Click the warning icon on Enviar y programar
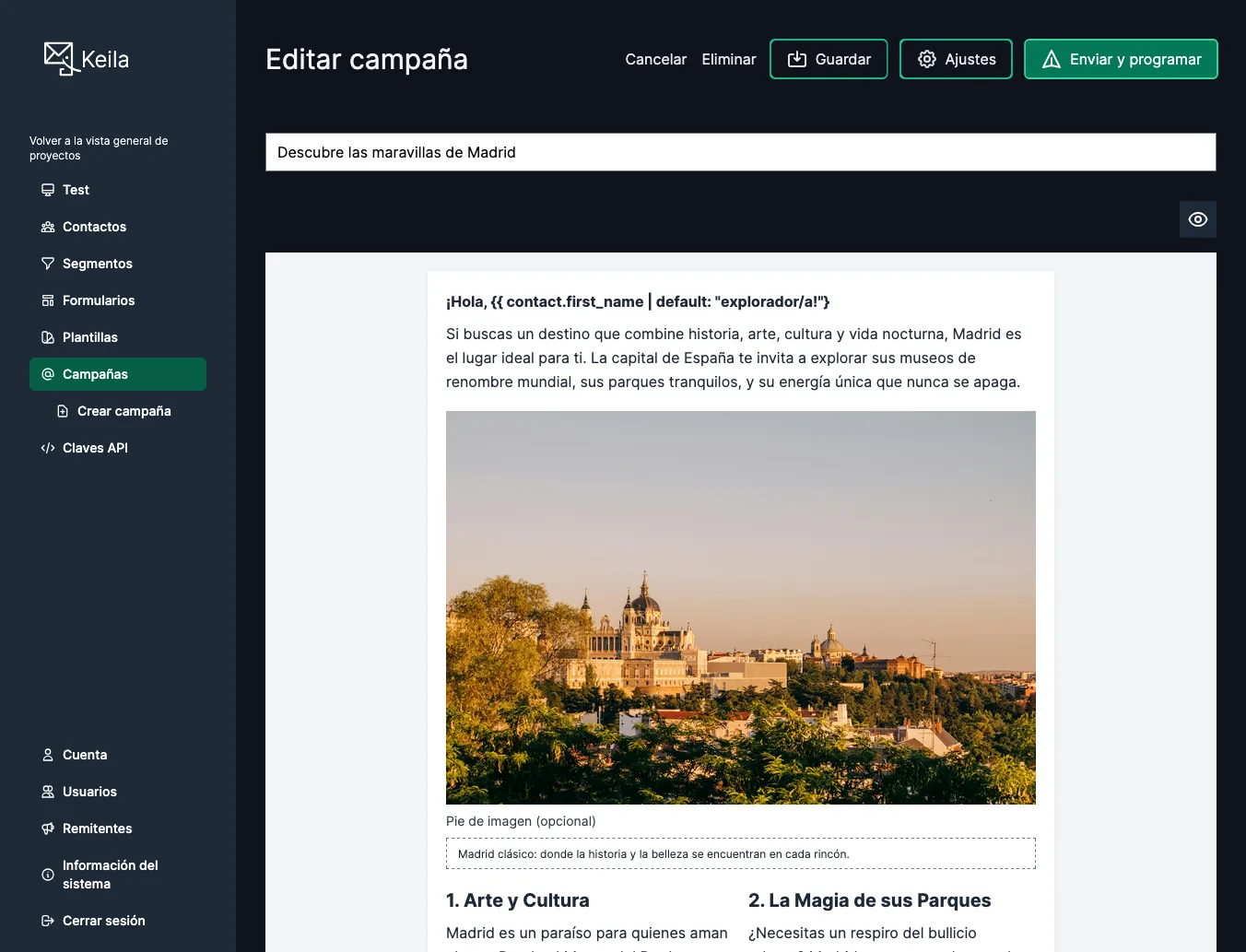Viewport: 1246px width, 952px height. (x=1051, y=58)
